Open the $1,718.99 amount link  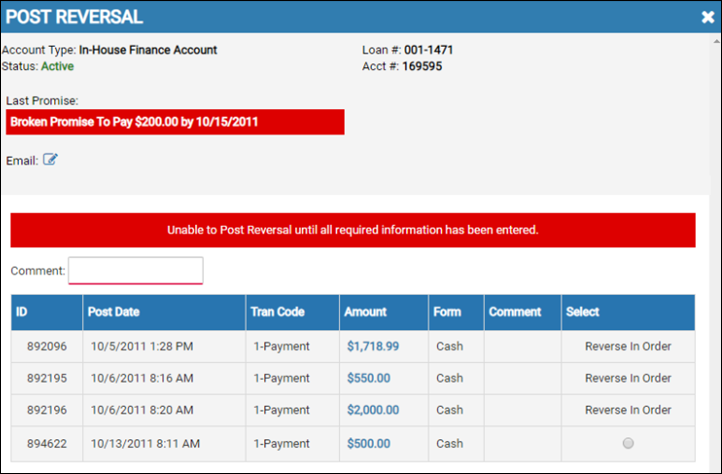coord(373,346)
